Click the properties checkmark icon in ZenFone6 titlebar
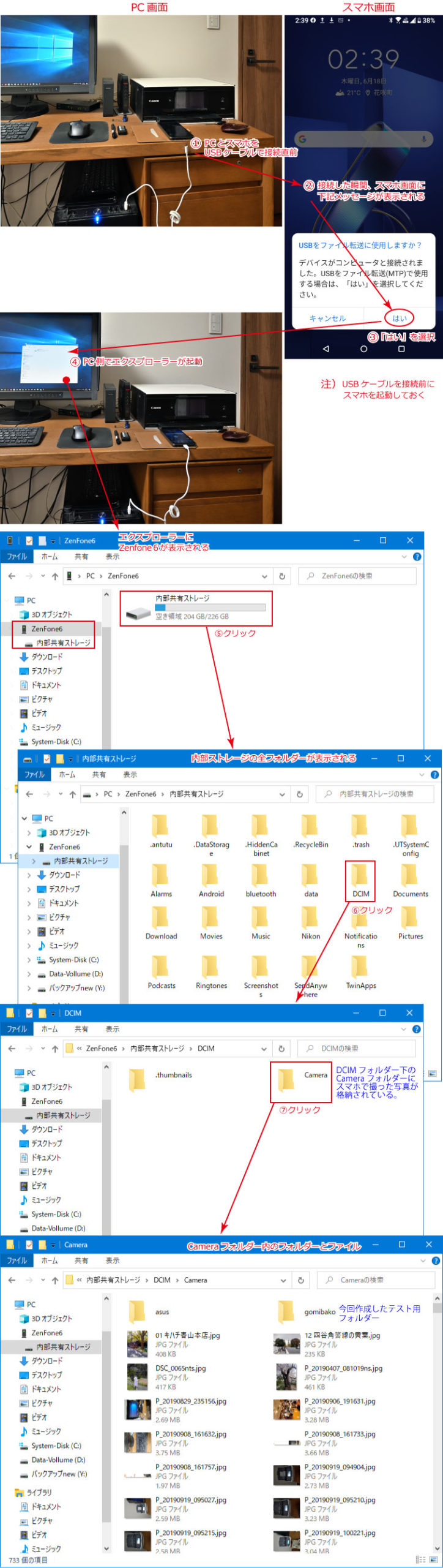The width and height of the screenshot is (443, 1568). [x=29, y=541]
